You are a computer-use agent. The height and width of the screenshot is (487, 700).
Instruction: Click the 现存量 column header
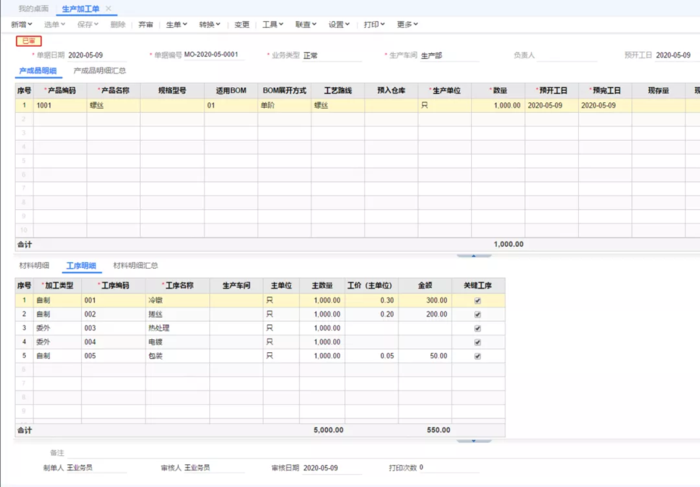658,91
